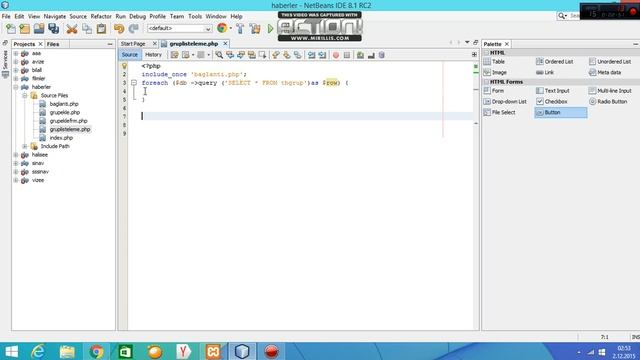This screenshot has height=360, width=640.
Task: Minimize the Projects panel
Action: click(x=110, y=44)
